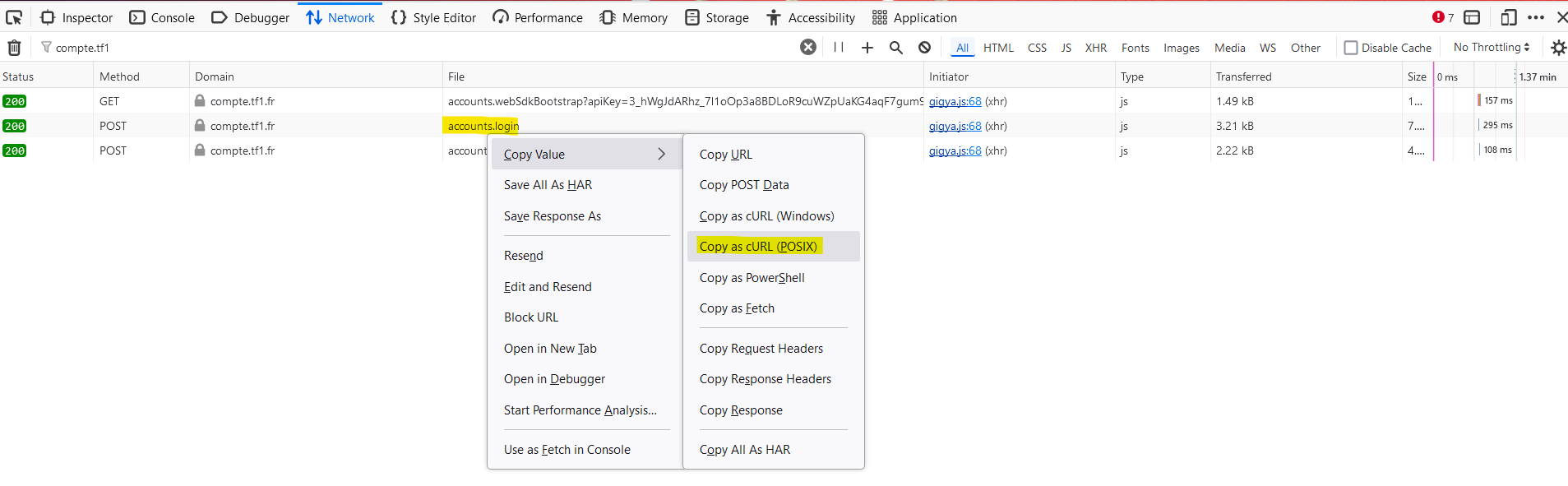Clear the compte.tf1 filter text
This screenshot has height=486, width=1568.
[x=808, y=47]
